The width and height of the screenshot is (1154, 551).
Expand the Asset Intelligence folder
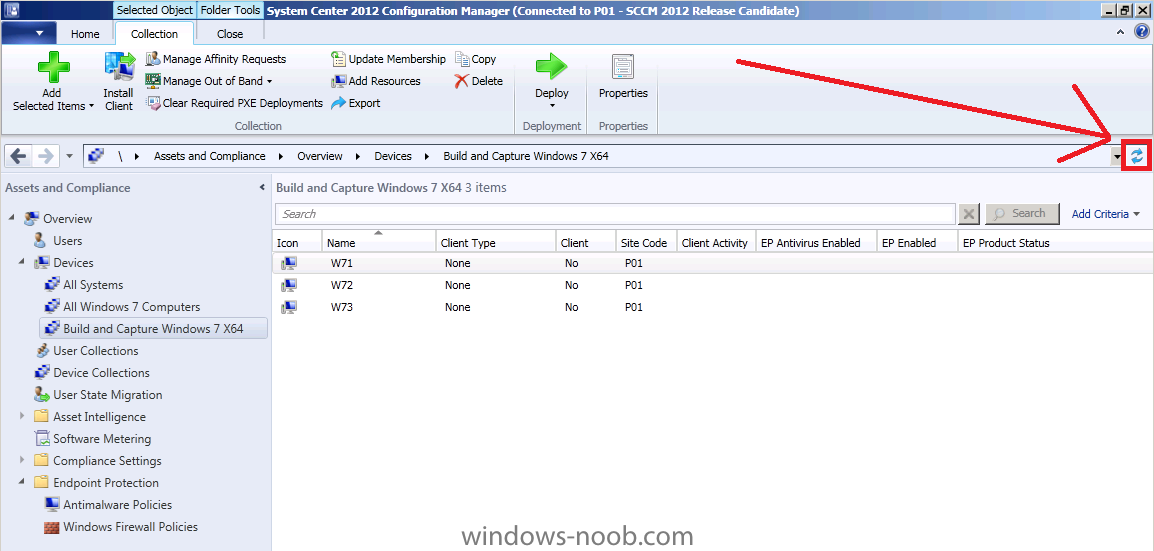[22, 417]
